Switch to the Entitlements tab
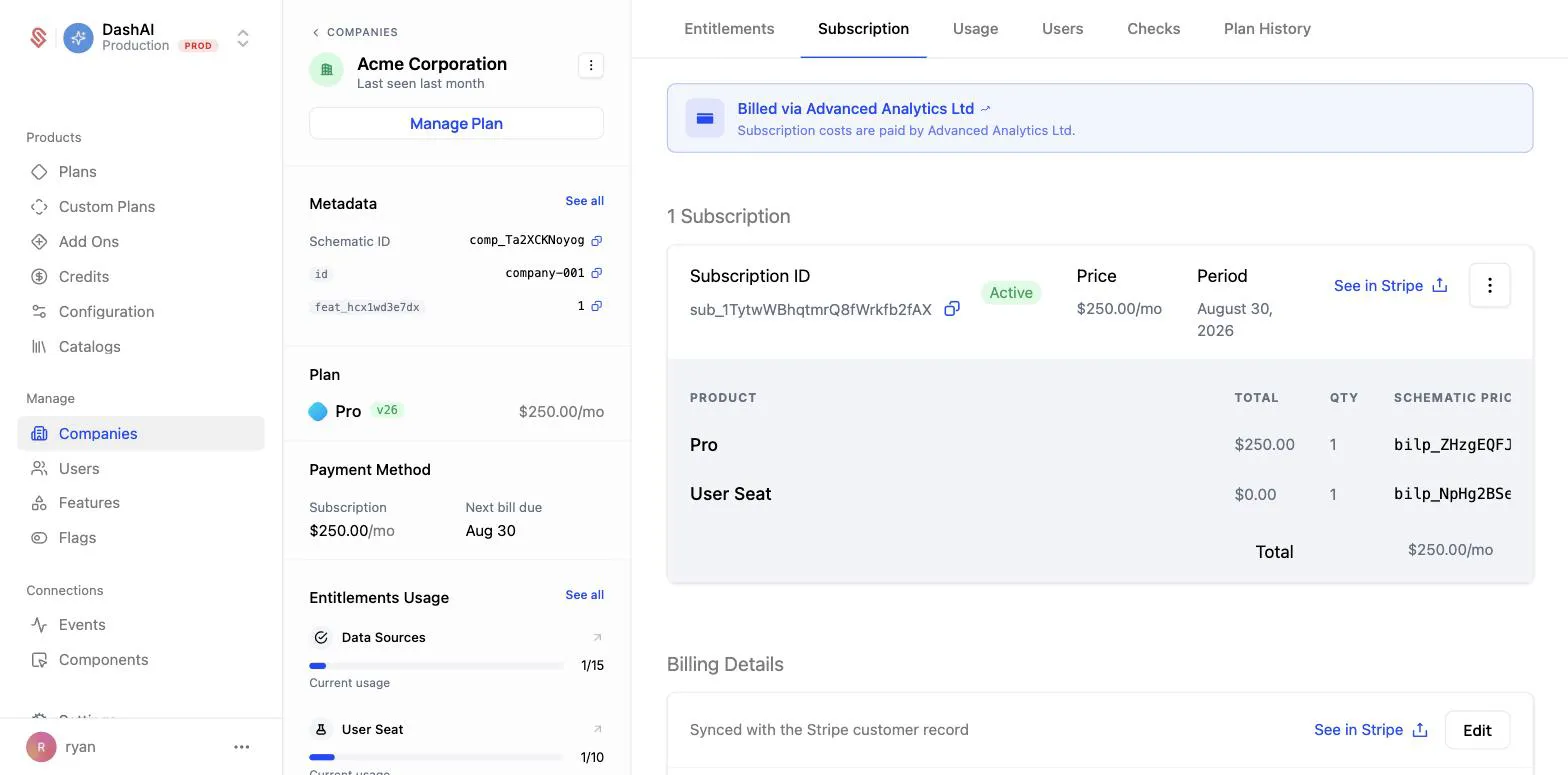The width and height of the screenshot is (1568, 775). (729, 29)
